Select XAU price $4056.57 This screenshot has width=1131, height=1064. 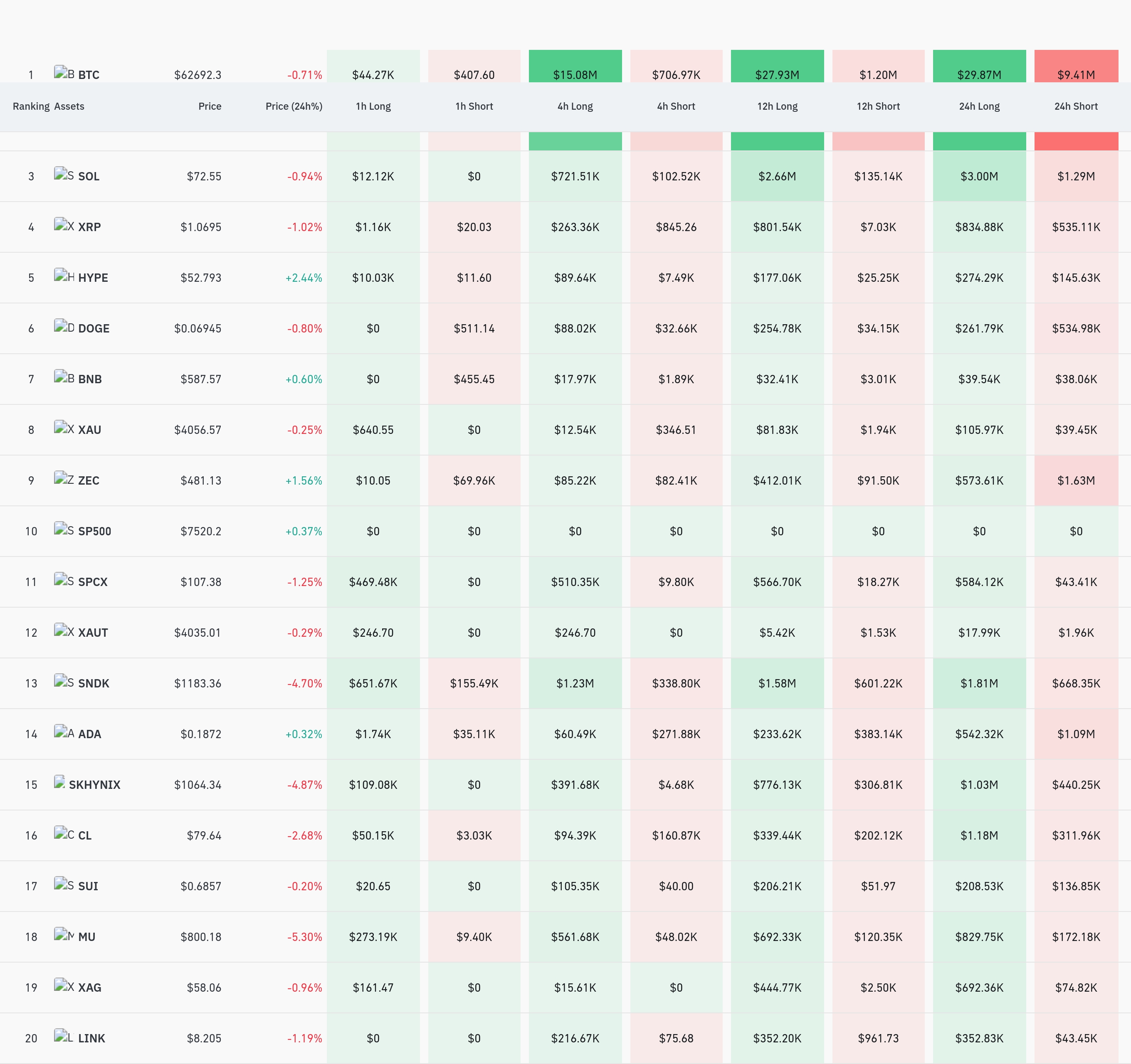tap(198, 430)
